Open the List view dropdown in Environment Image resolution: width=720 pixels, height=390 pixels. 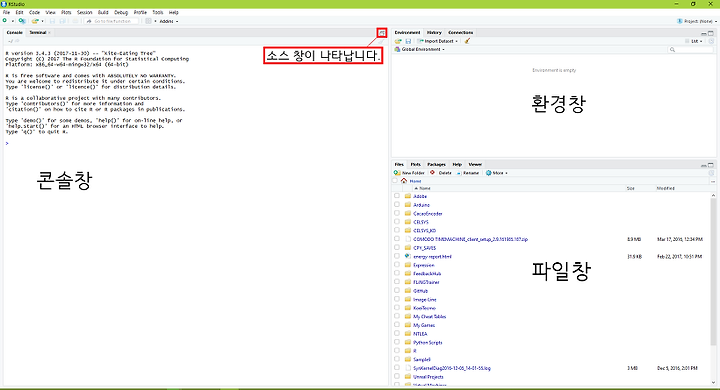(x=694, y=41)
